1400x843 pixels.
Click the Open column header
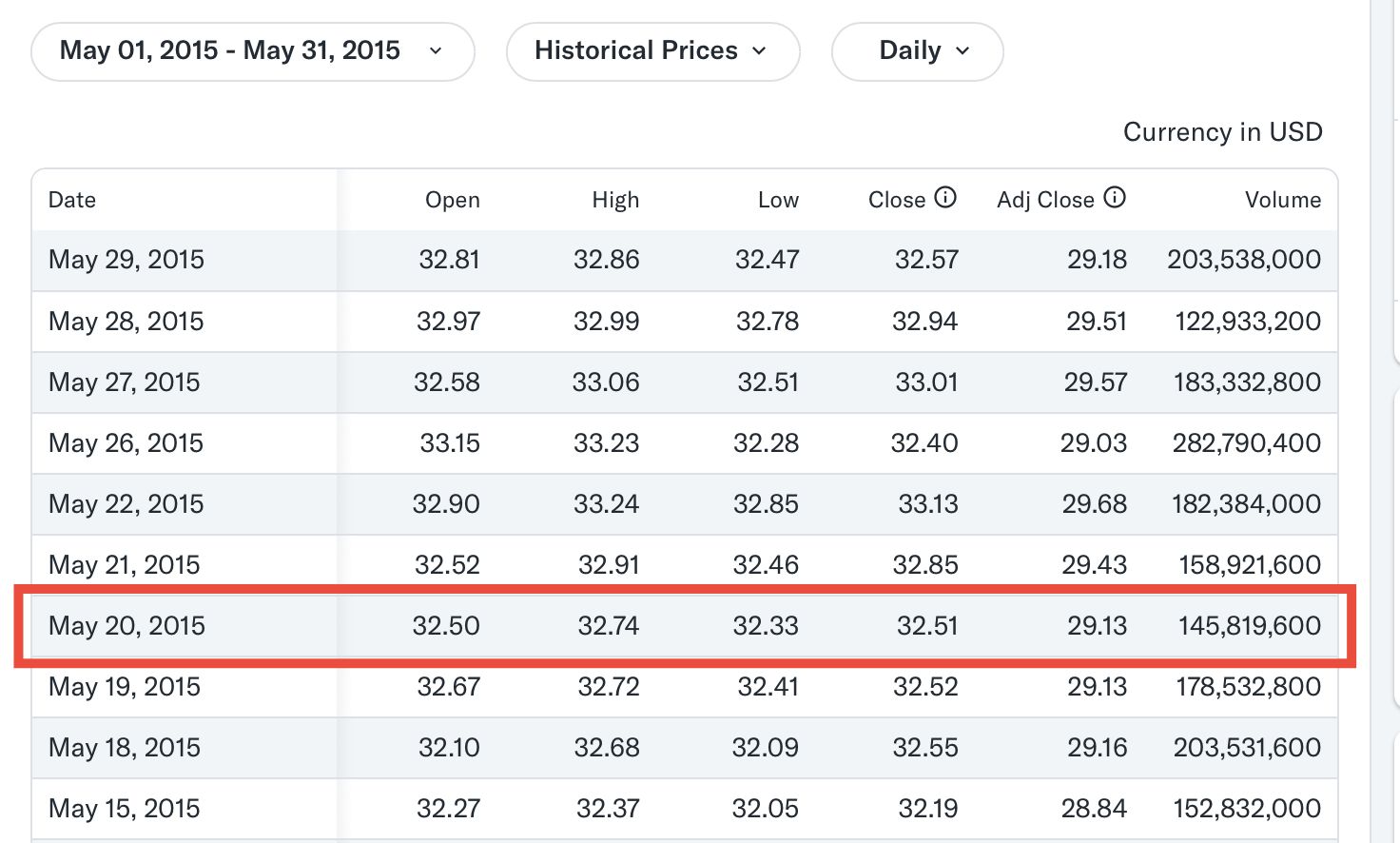click(x=453, y=200)
